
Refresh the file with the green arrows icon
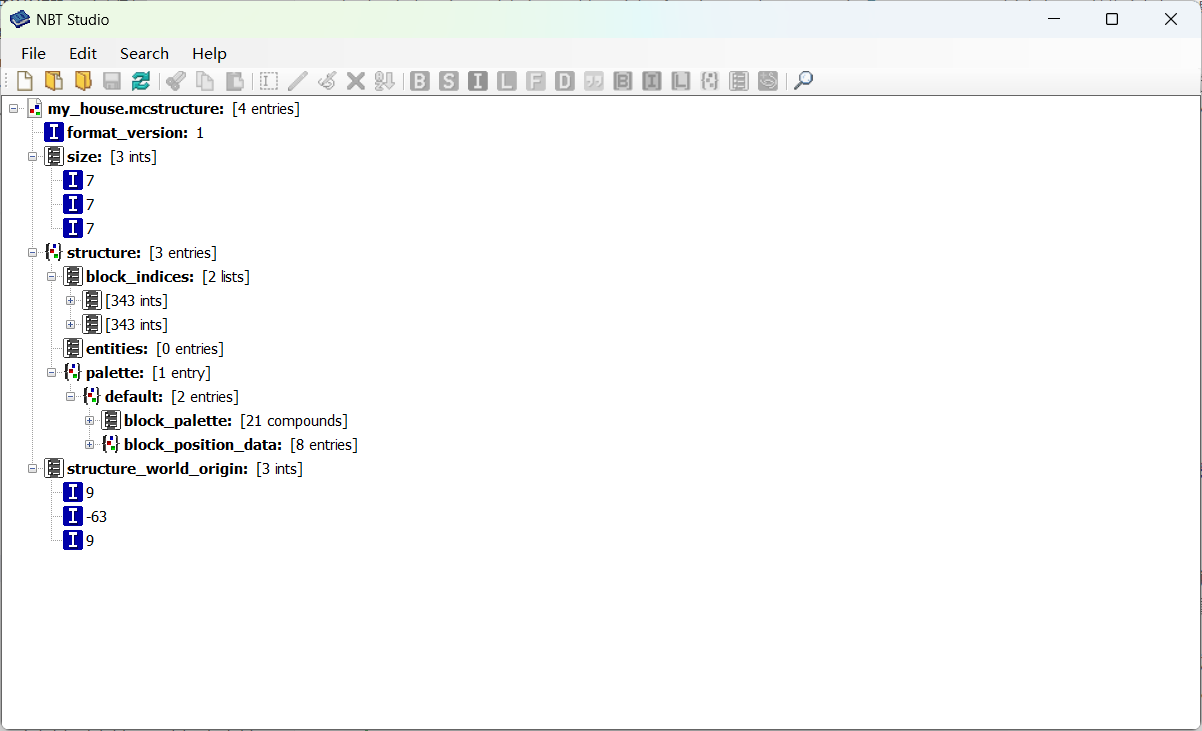[x=141, y=81]
